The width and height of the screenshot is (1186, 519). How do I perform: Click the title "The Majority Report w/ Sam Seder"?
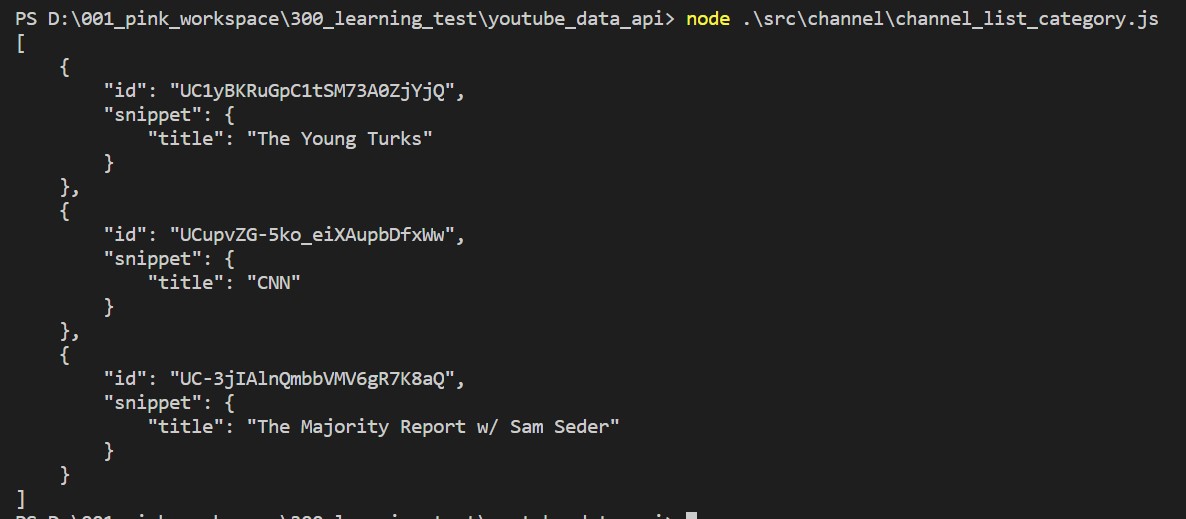(433, 427)
